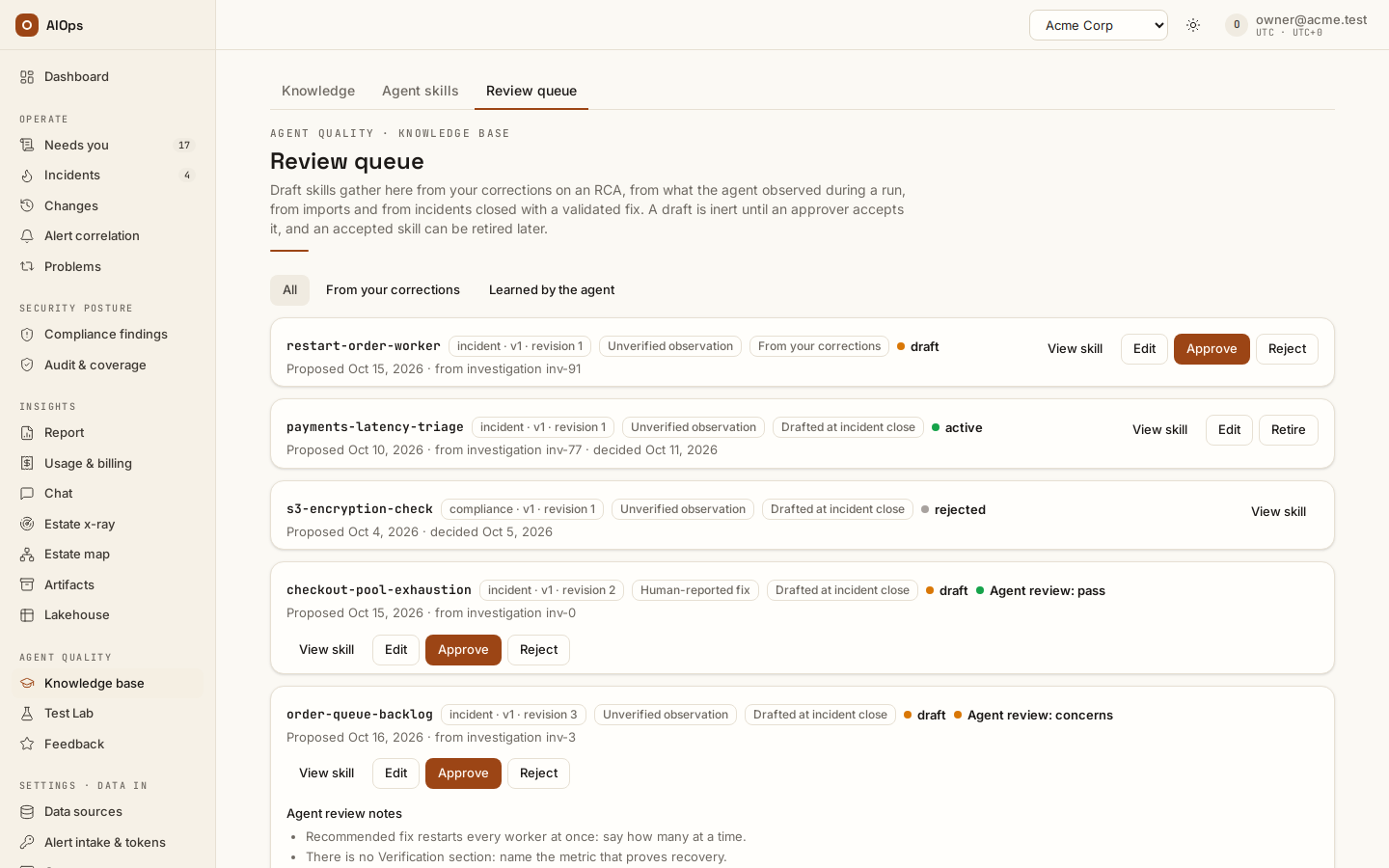
Task: Click the 'Agent review: pass' status
Action: 1041,590
